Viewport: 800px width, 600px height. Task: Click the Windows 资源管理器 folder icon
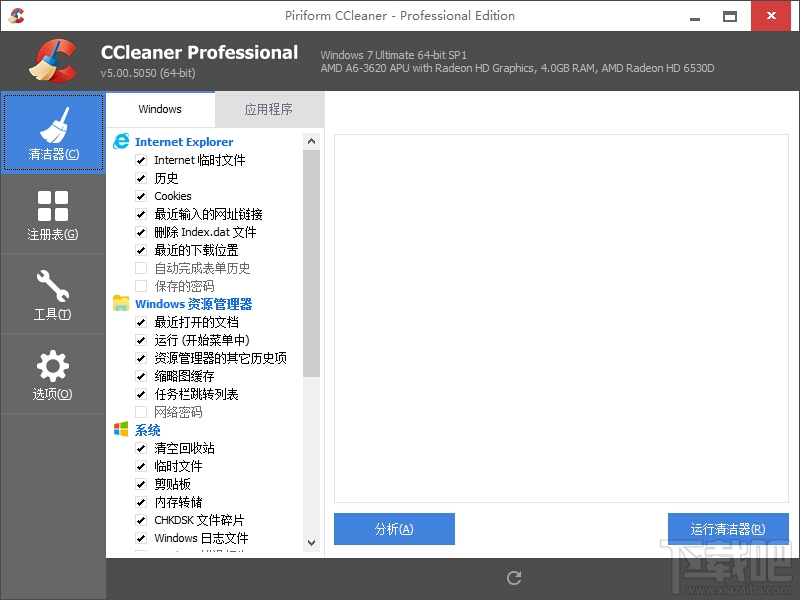pyautogui.click(x=123, y=303)
